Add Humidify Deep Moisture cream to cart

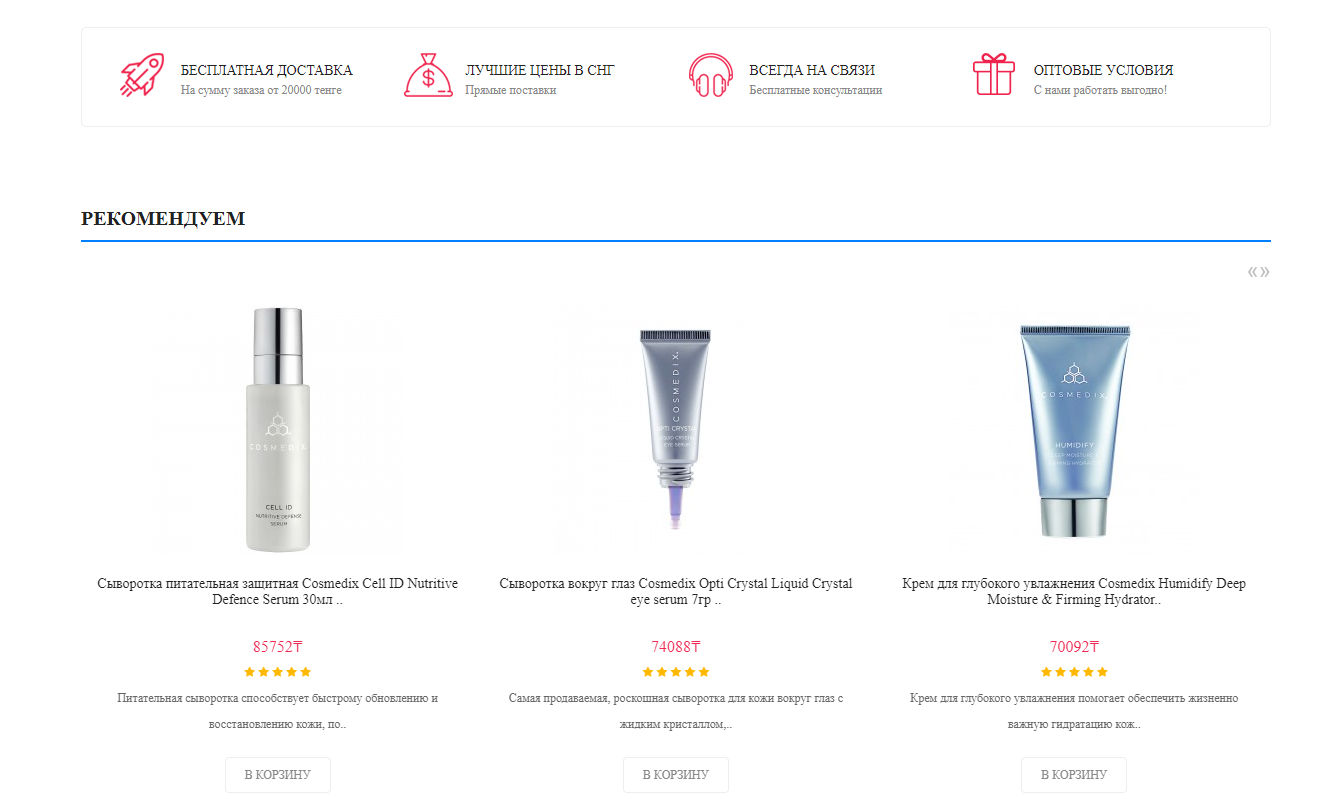[x=1074, y=775]
